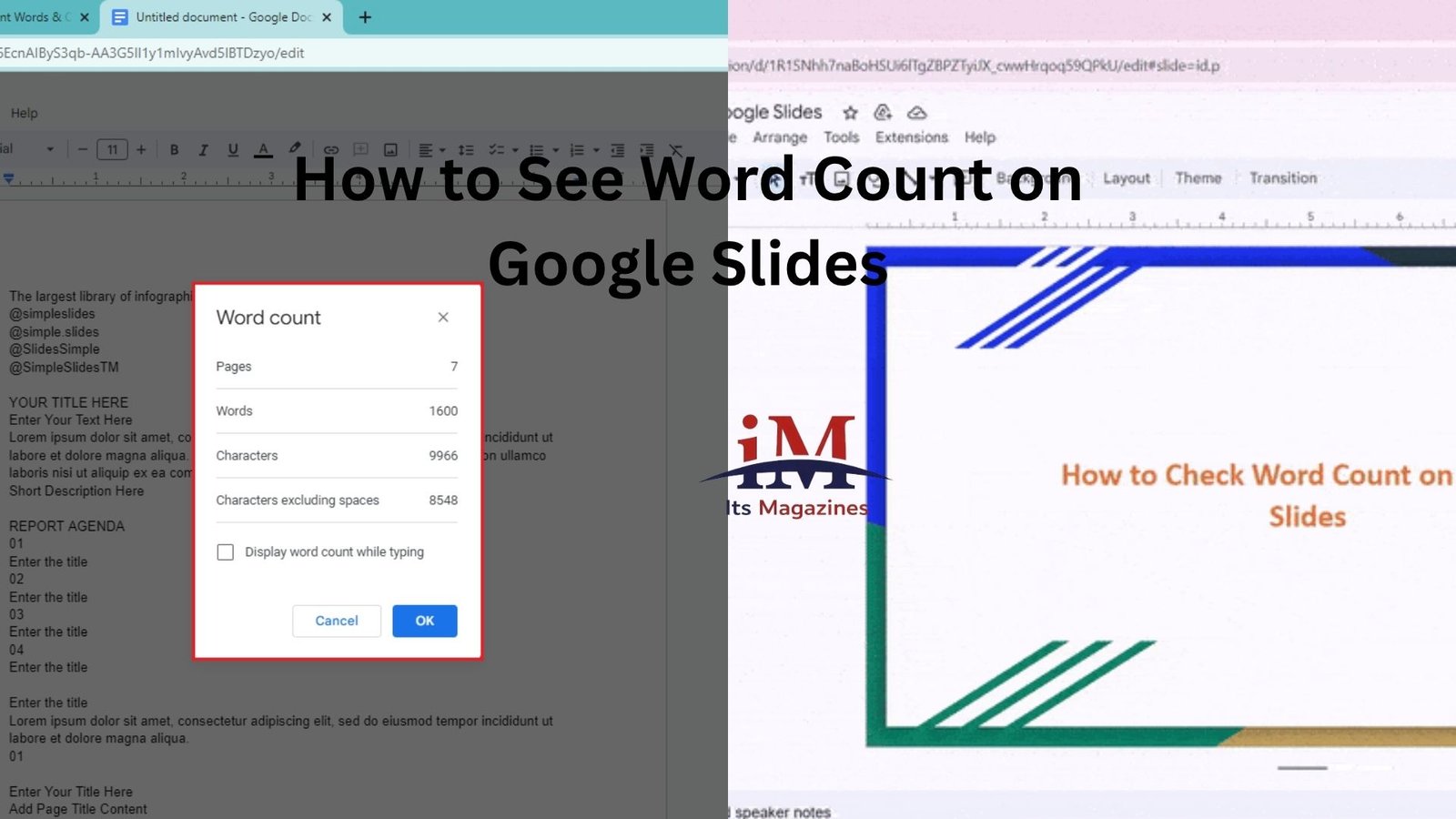Click the Pages row showing 7
The width and height of the screenshot is (1456, 819).
[x=337, y=367]
